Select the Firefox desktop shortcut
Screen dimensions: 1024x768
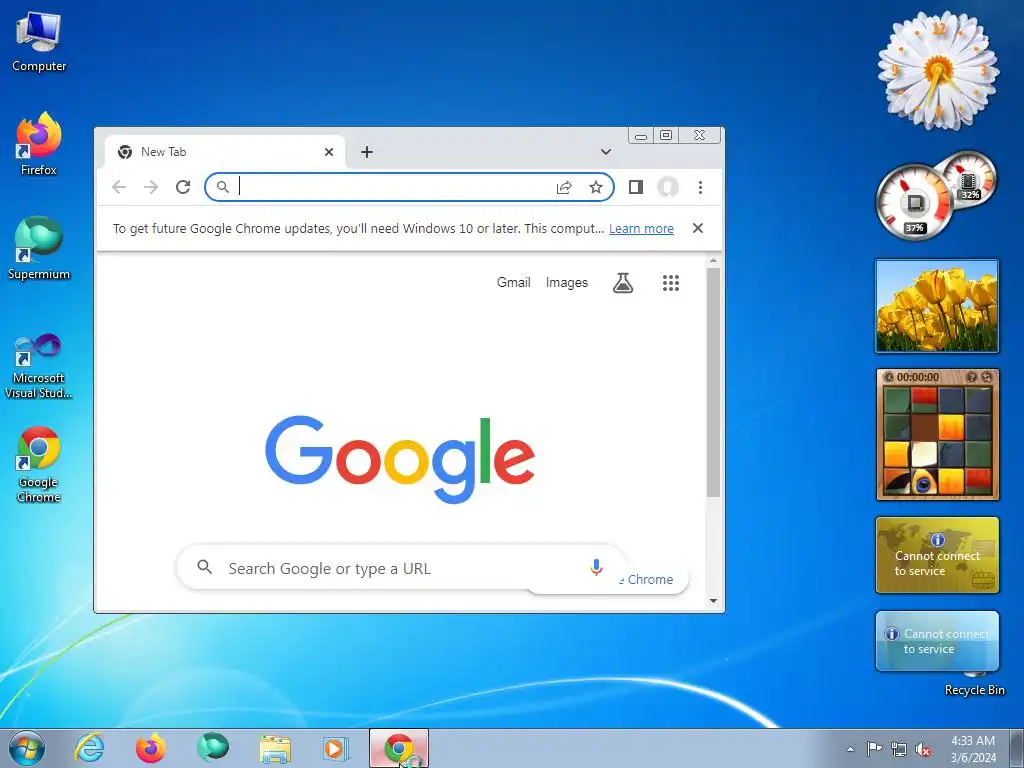39,144
